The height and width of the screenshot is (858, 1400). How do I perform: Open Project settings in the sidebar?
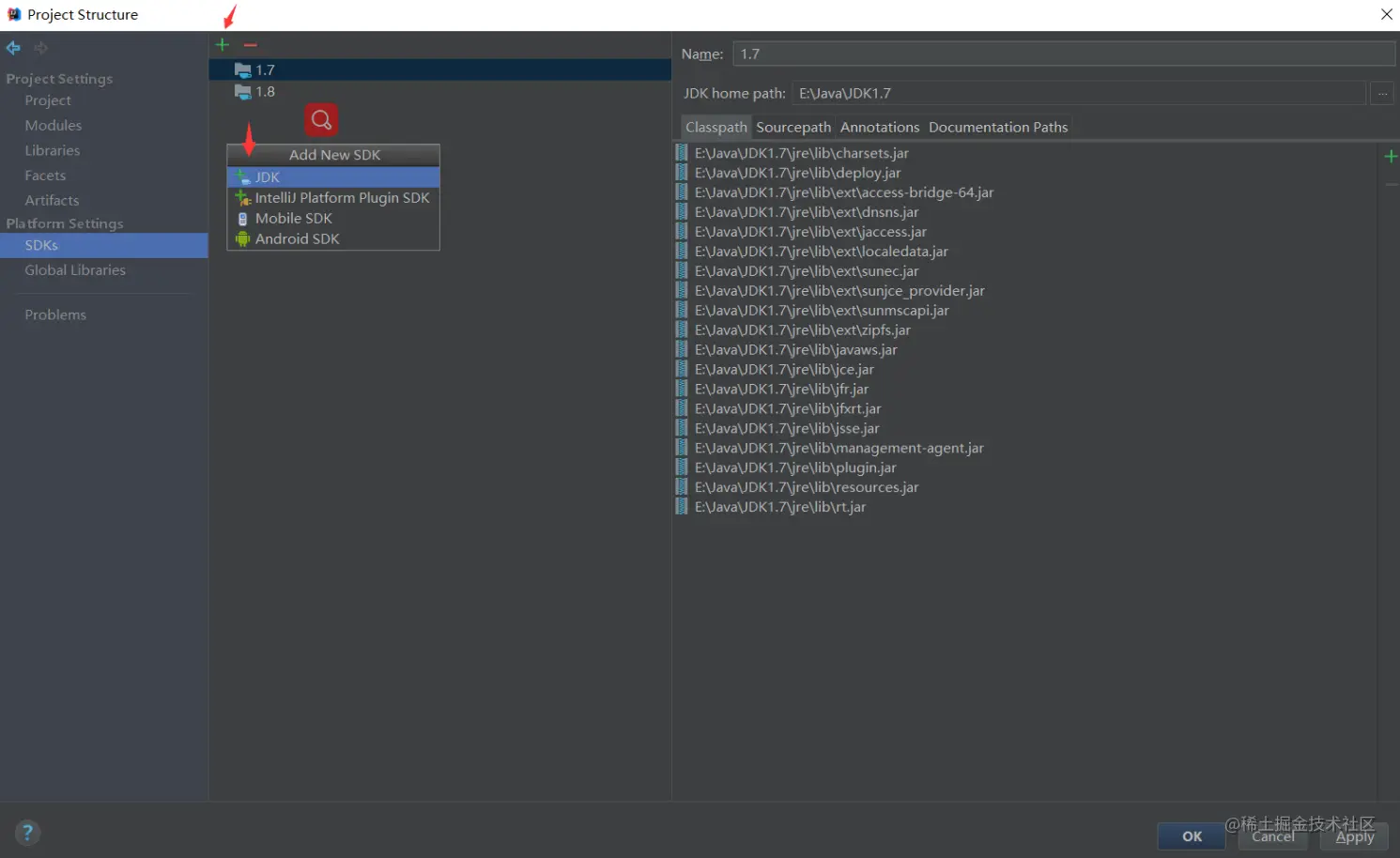[x=48, y=100]
